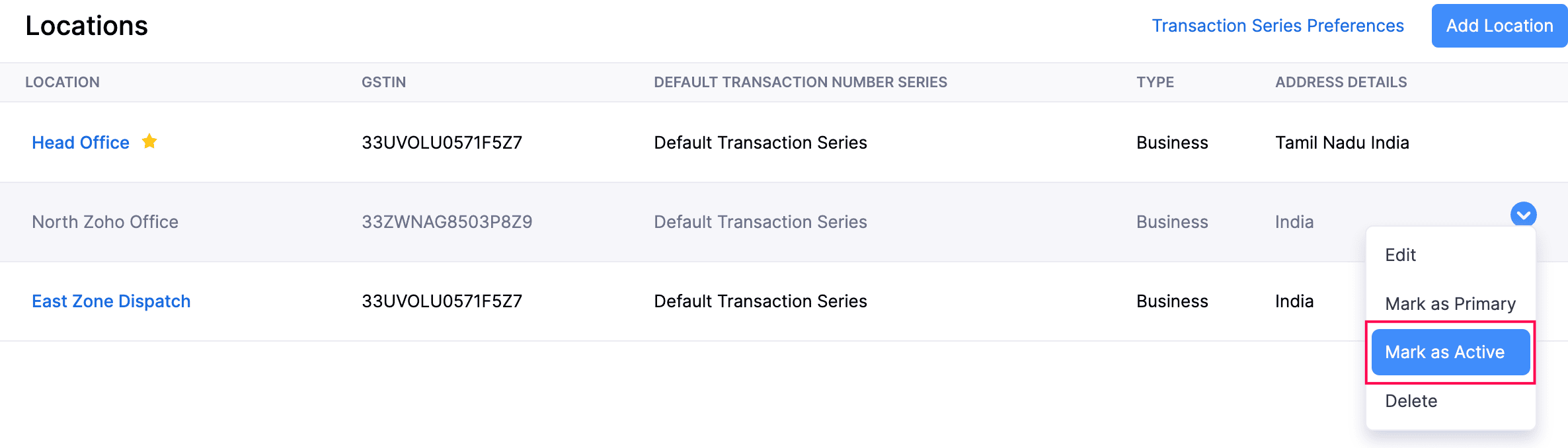Click the LOCATION column header
Image resolution: width=1568 pixels, height=448 pixels.
click(62, 83)
